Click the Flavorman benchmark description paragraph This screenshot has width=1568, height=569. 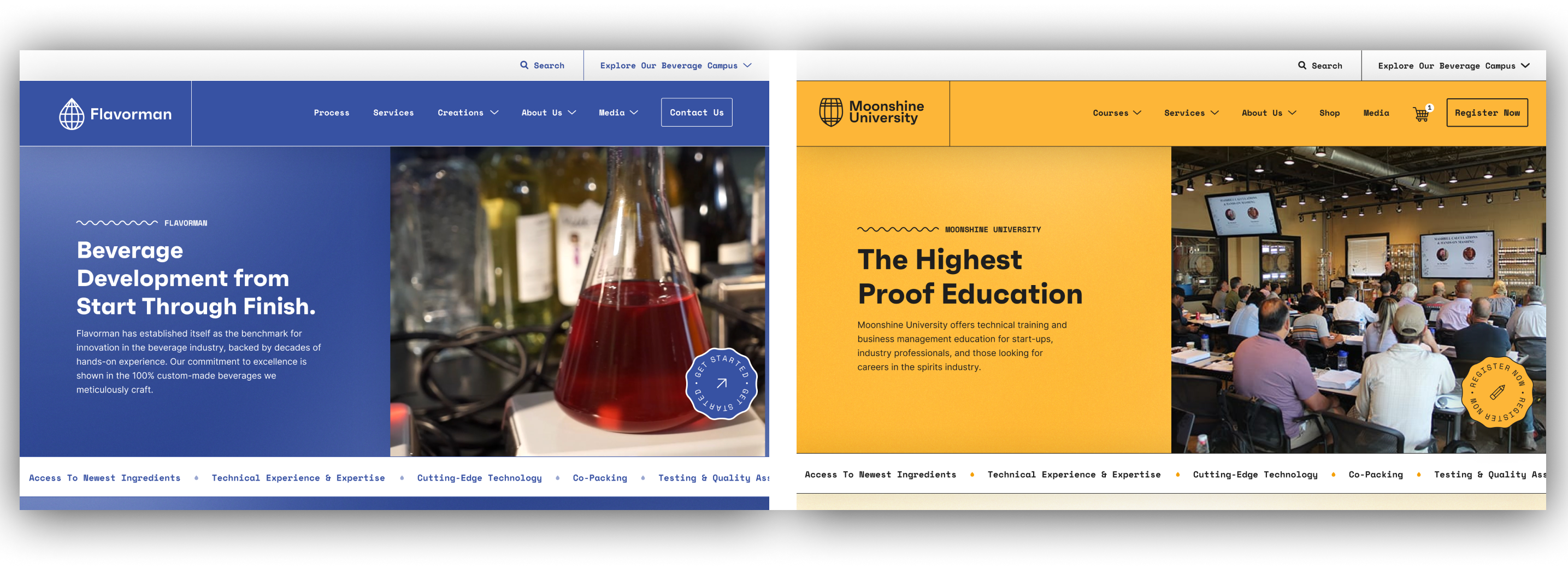tap(198, 361)
